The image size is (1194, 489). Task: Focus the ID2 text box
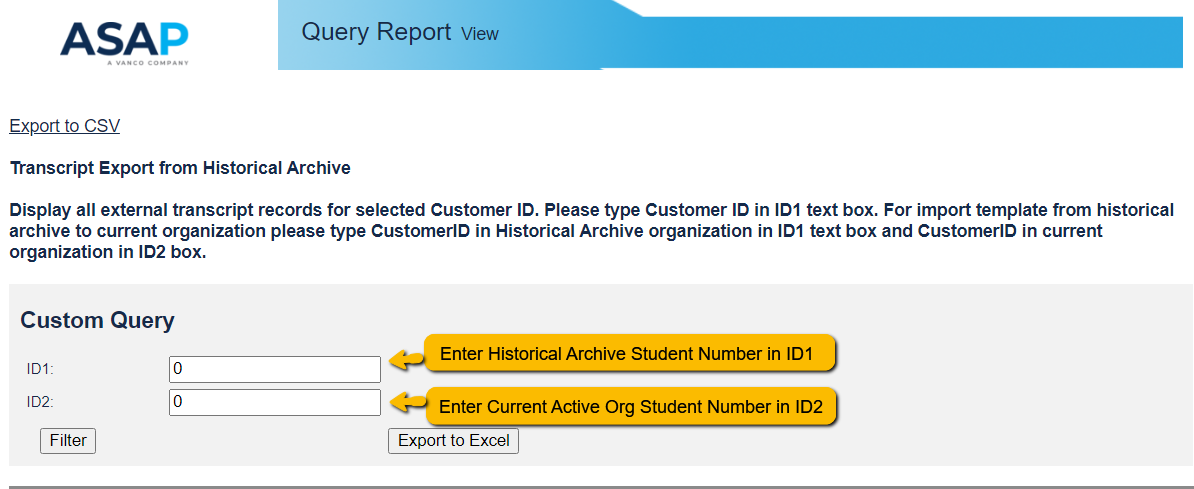275,402
